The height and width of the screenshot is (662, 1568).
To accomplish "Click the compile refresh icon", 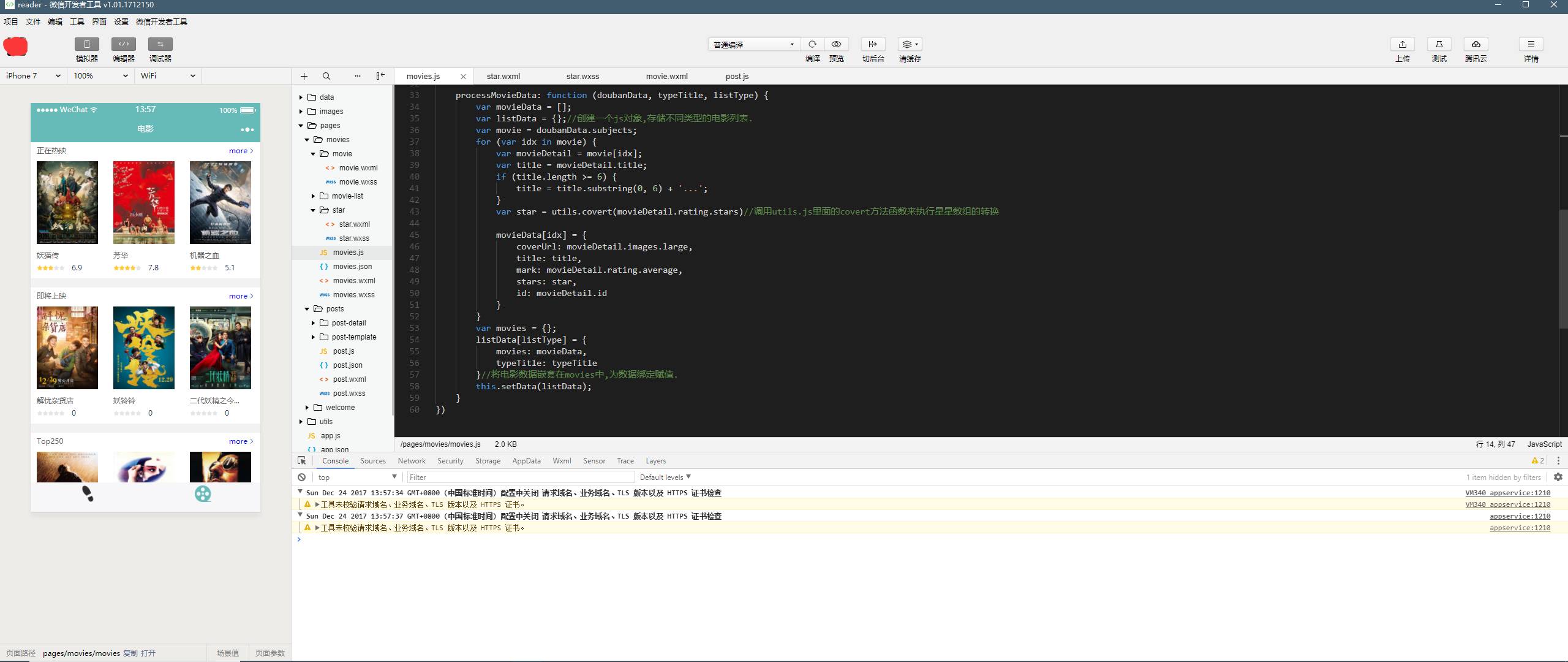I will [x=812, y=44].
